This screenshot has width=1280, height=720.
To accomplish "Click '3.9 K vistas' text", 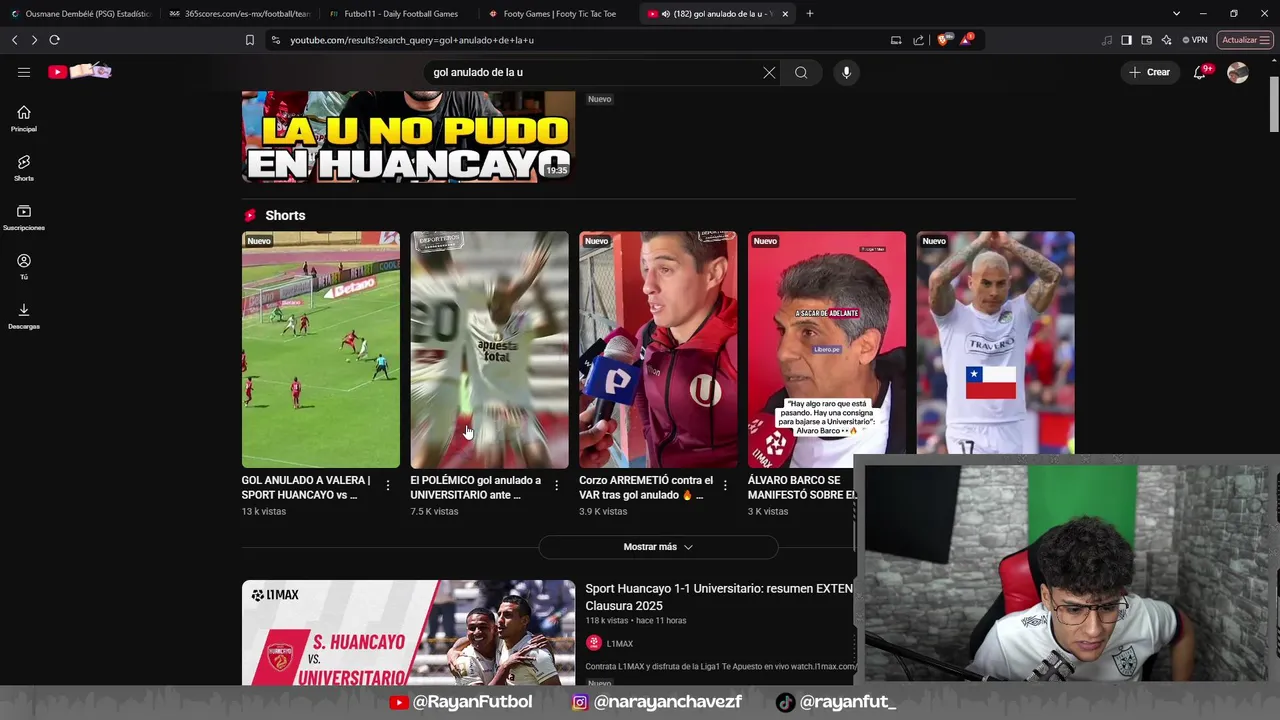I will pos(603,511).
